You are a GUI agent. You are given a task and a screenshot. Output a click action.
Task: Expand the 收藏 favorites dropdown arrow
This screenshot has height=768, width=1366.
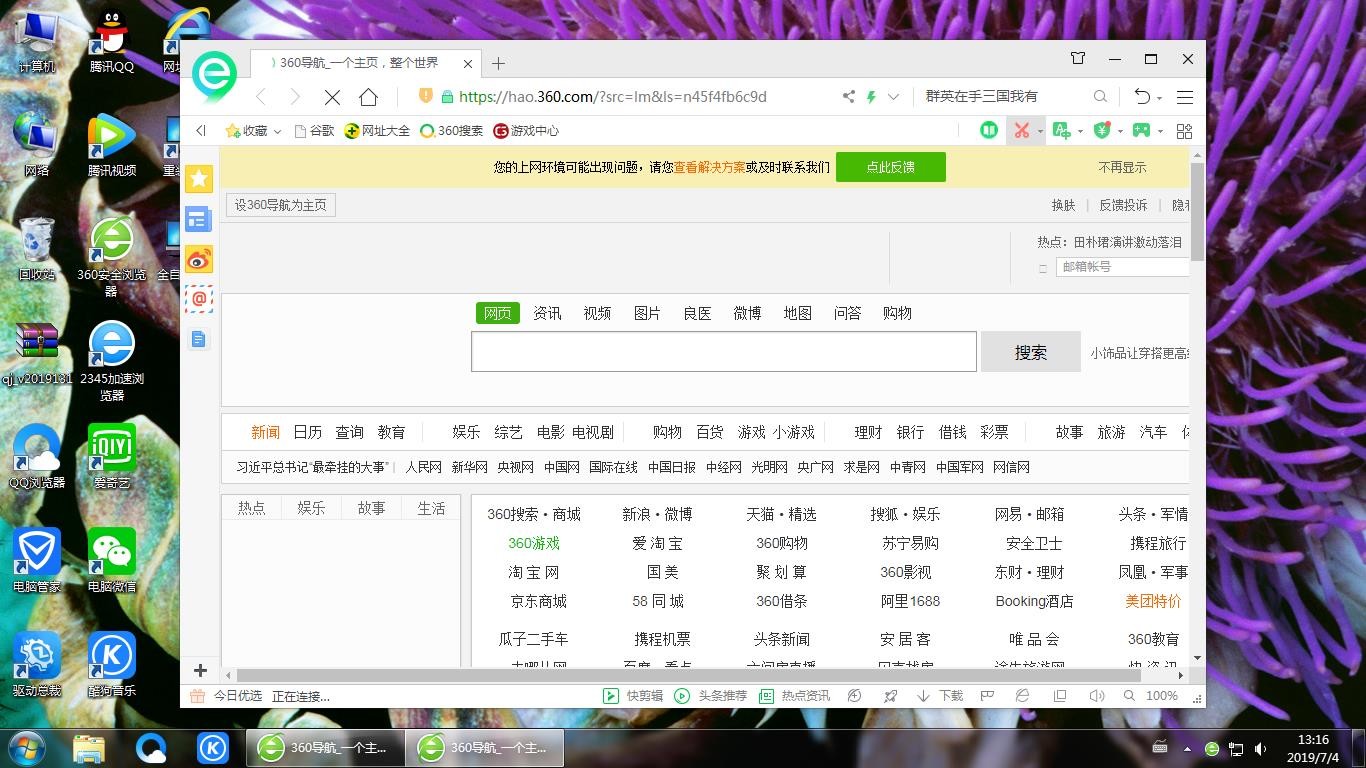pyautogui.click(x=277, y=131)
